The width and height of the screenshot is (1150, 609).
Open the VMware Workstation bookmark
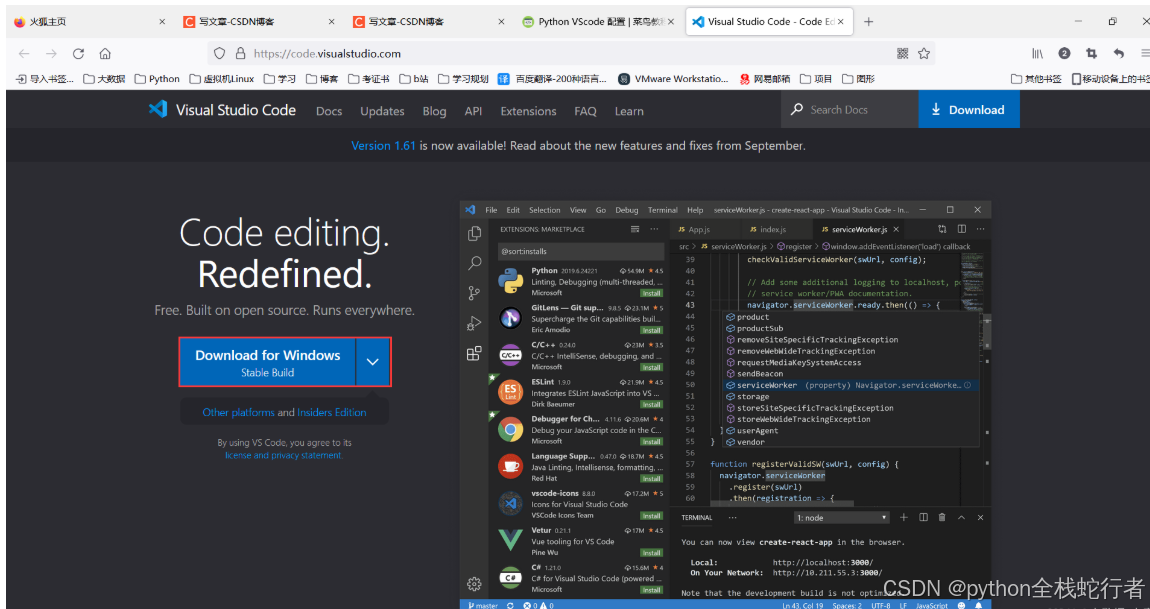(673, 79)
